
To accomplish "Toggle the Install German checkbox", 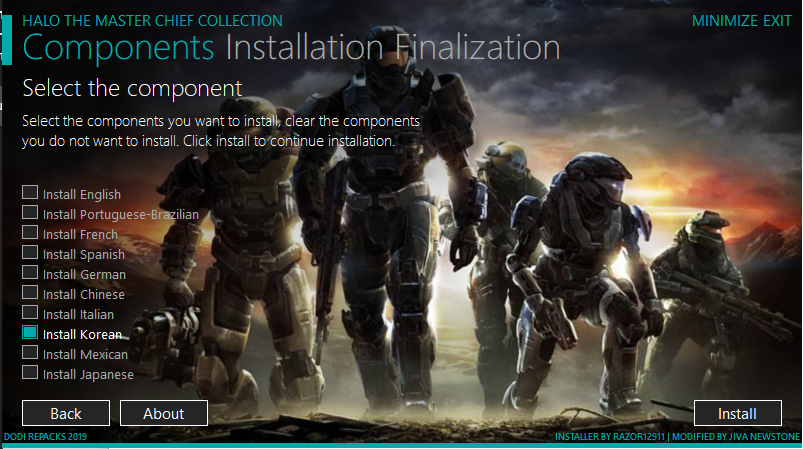I will coord(30,272).
